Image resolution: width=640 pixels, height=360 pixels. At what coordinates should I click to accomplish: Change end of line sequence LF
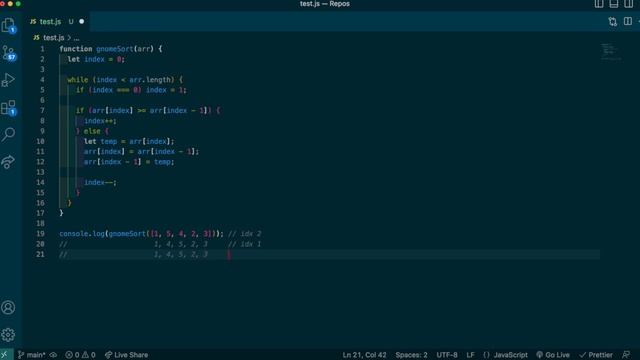470,355
